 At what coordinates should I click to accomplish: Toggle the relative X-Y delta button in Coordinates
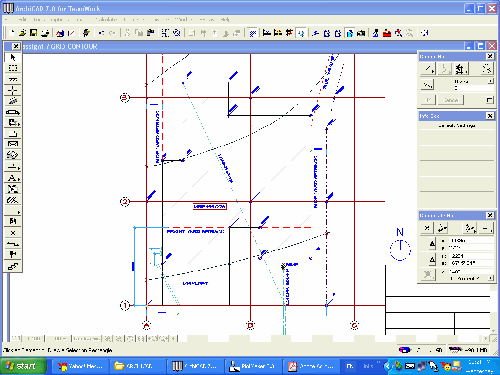[x=432, y=244]
